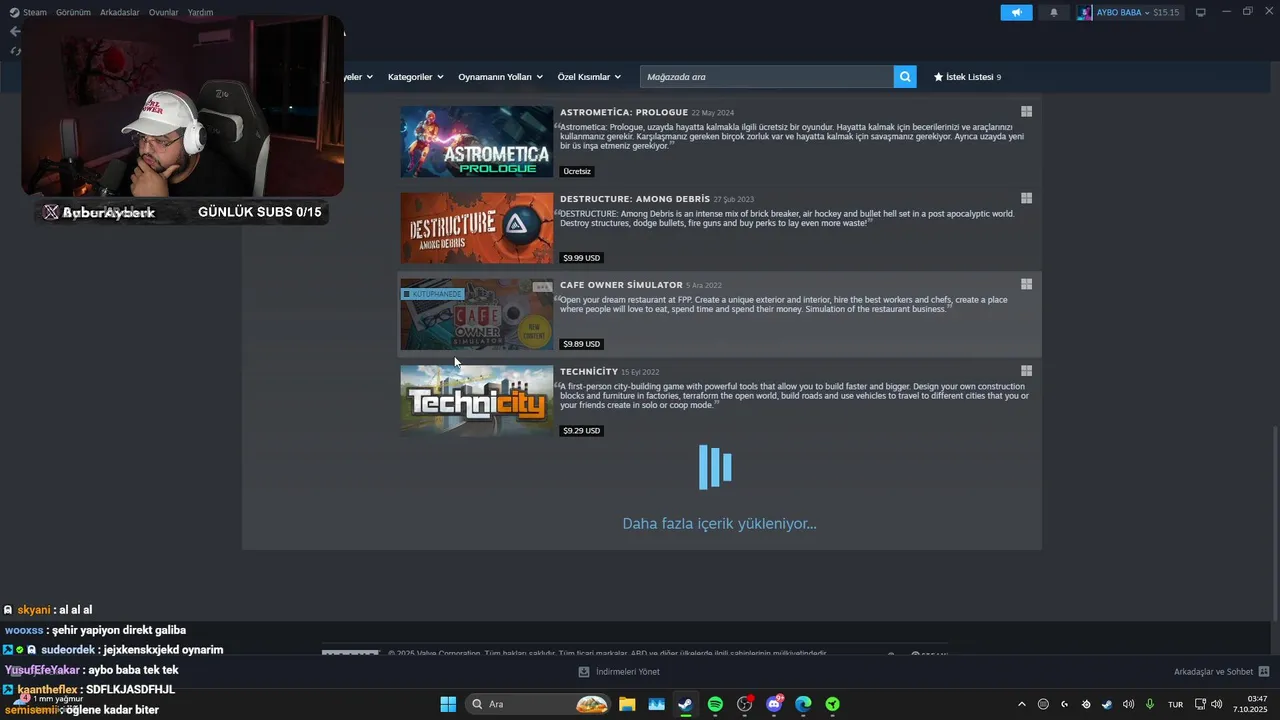This screenshot has width=1280, height=720.
Task: Expand the Kategoriler dropdown
Action: pyautogui.click(x=415, y=77)
